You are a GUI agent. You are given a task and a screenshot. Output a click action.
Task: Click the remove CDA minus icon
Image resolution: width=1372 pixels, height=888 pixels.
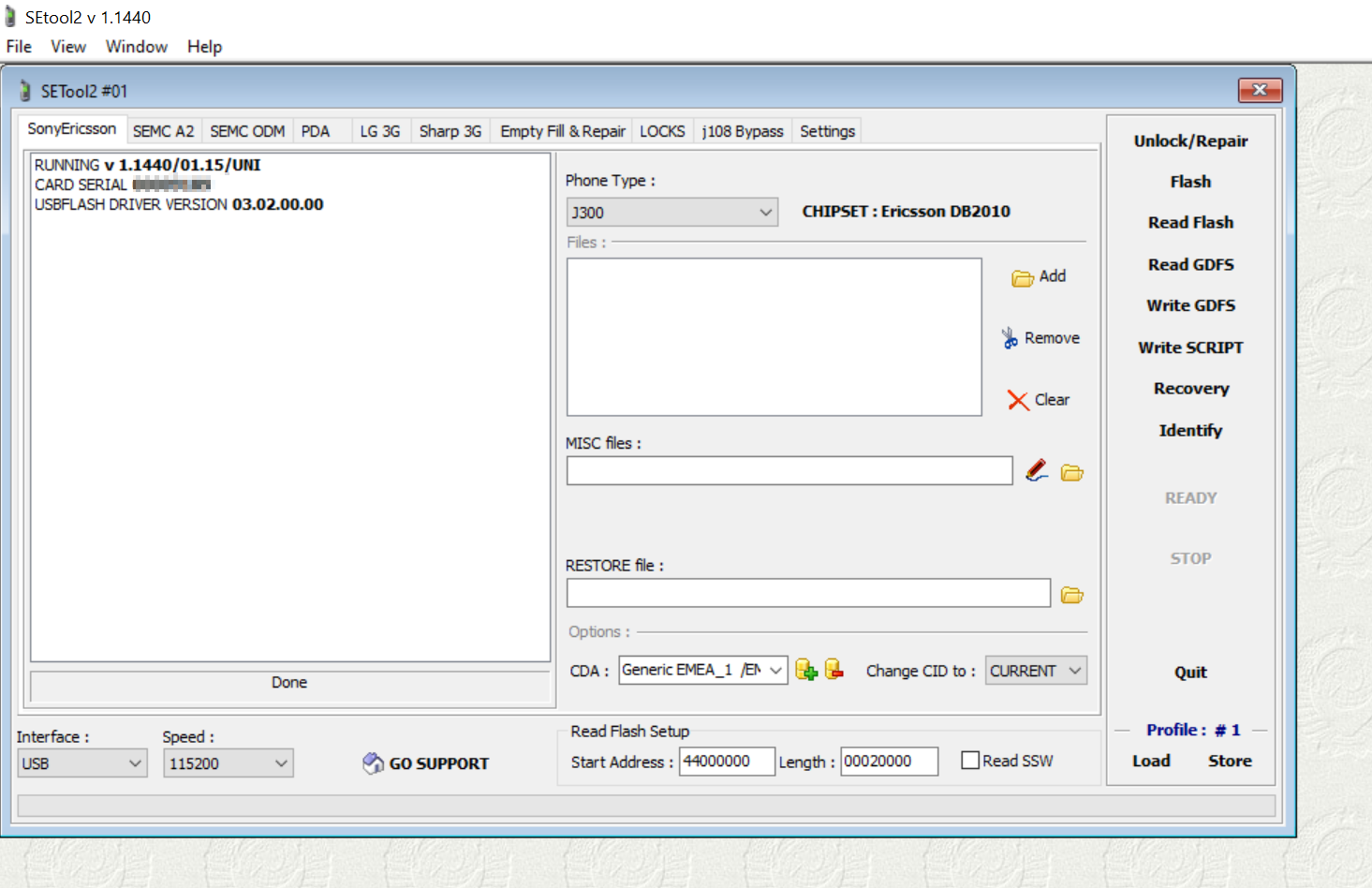(x=834, y=670)
